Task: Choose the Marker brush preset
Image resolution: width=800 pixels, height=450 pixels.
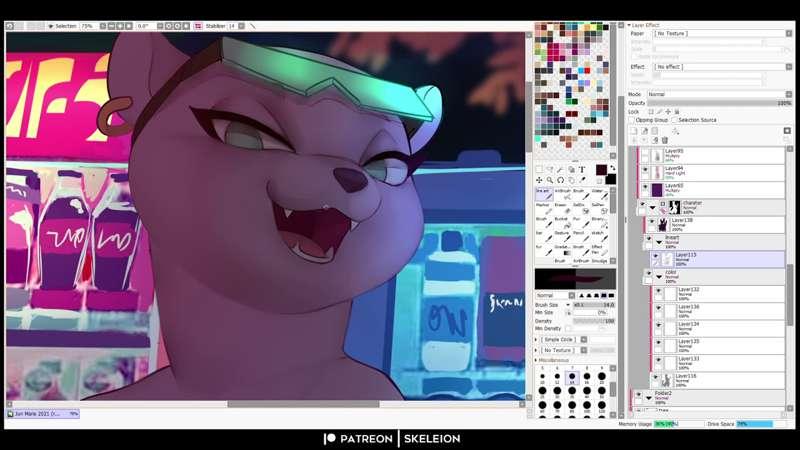Action: point(543,209)
